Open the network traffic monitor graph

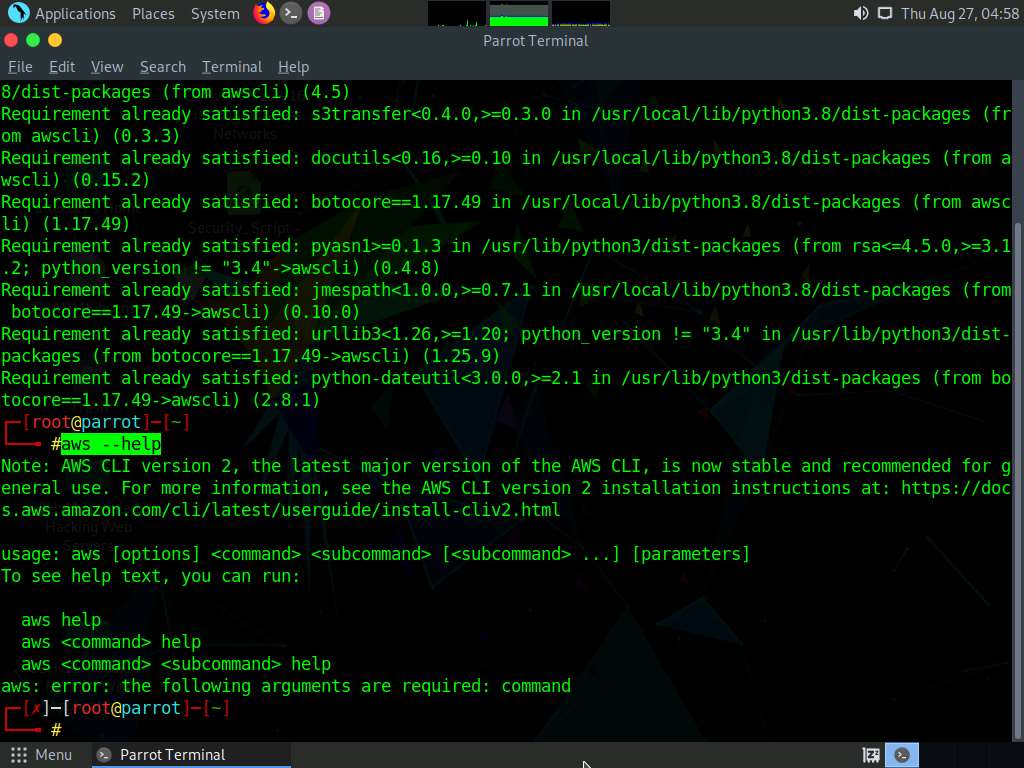tap(580, 14)
